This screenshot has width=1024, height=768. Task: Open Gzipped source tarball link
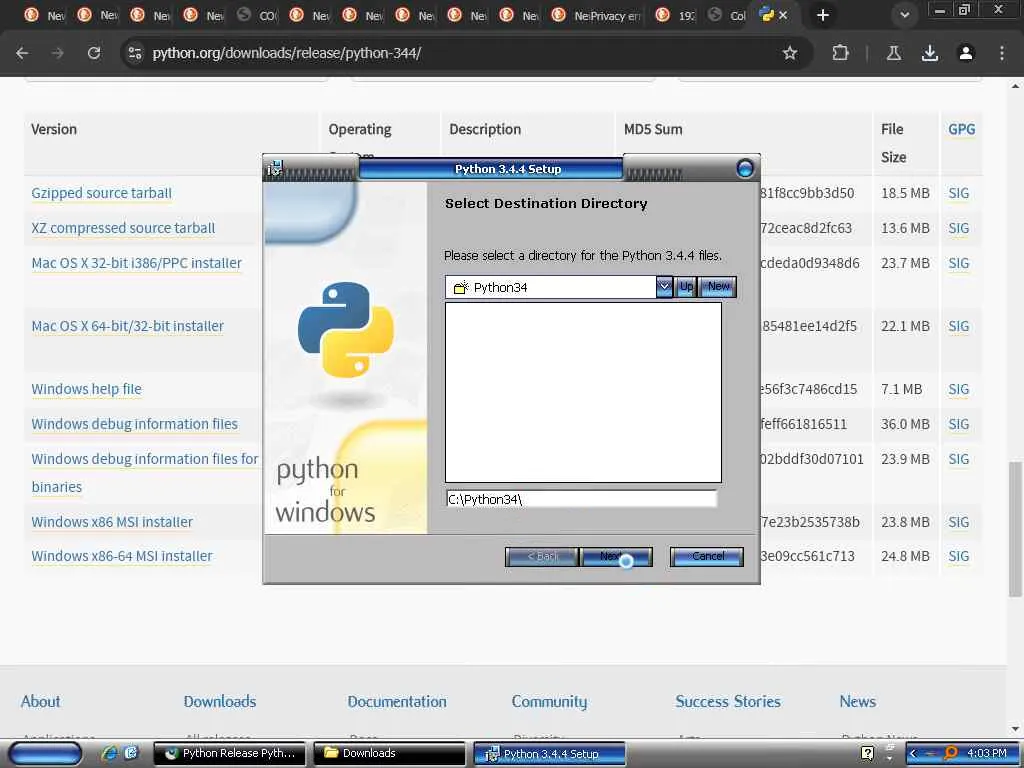coord(102,193)
